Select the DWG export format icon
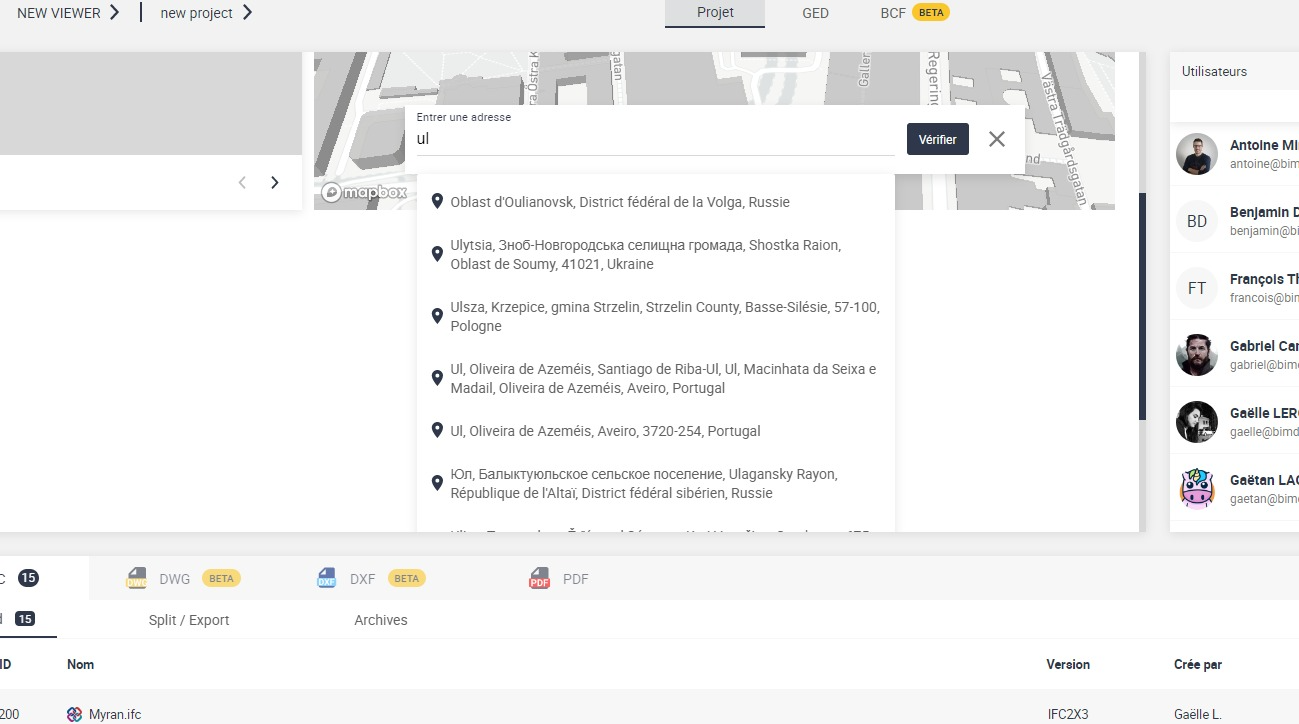 point(136,577)
